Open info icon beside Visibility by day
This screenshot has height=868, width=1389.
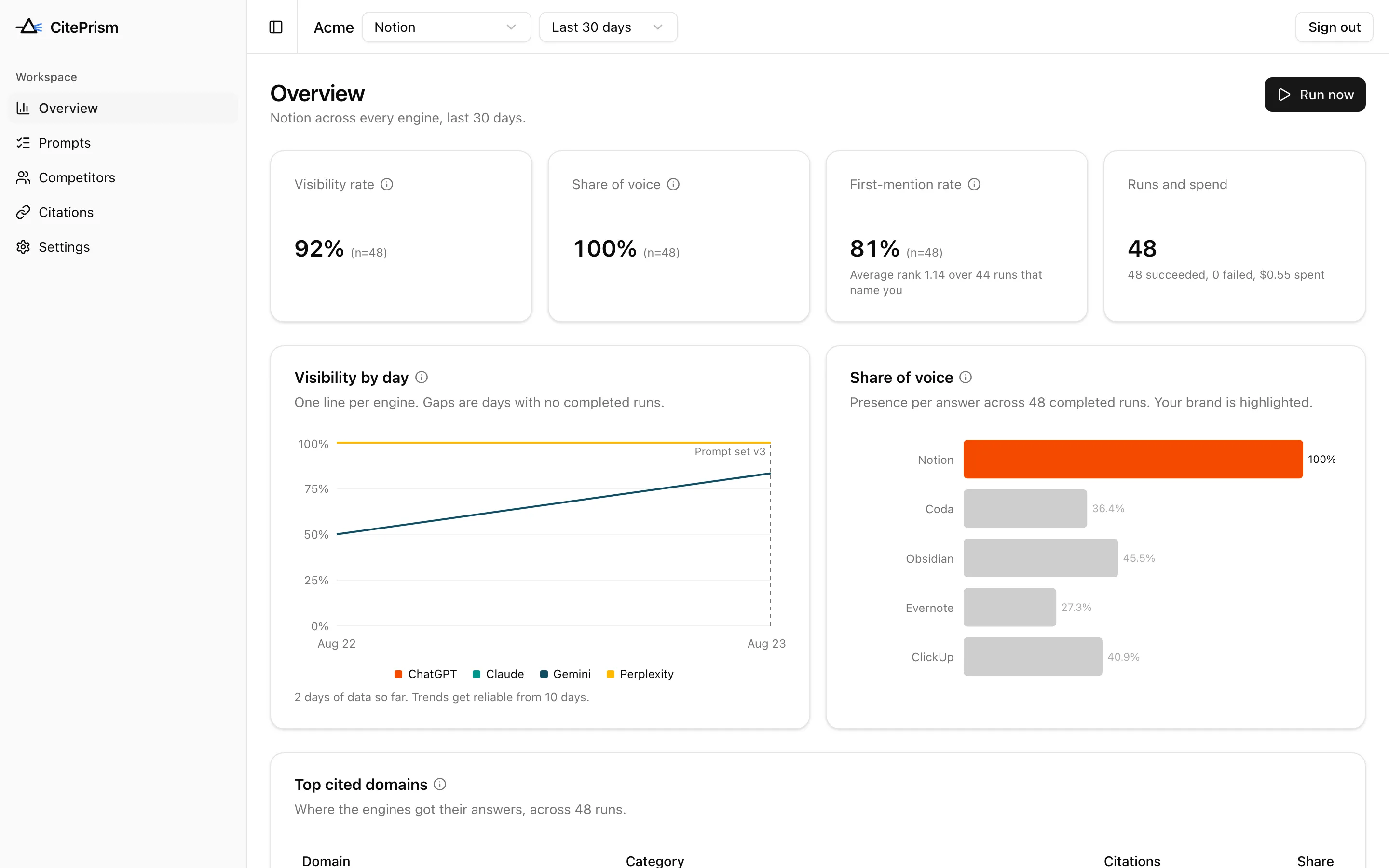(x=422, y=377)
